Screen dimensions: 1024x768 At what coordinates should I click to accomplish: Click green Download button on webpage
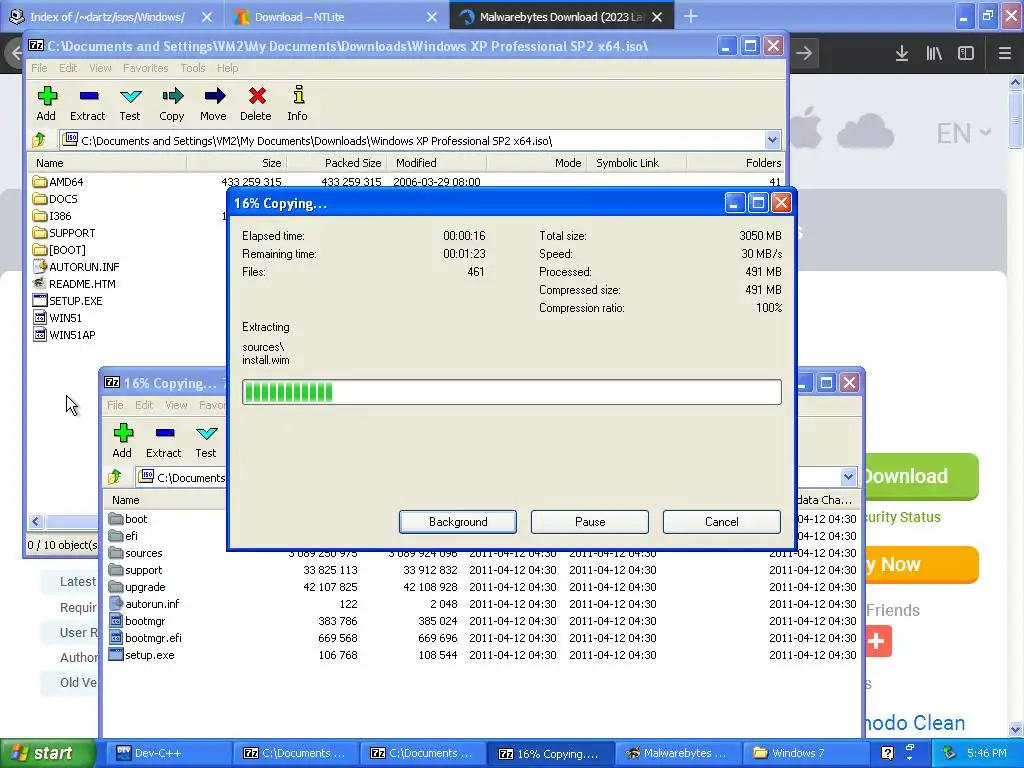[x=921, y=476]
